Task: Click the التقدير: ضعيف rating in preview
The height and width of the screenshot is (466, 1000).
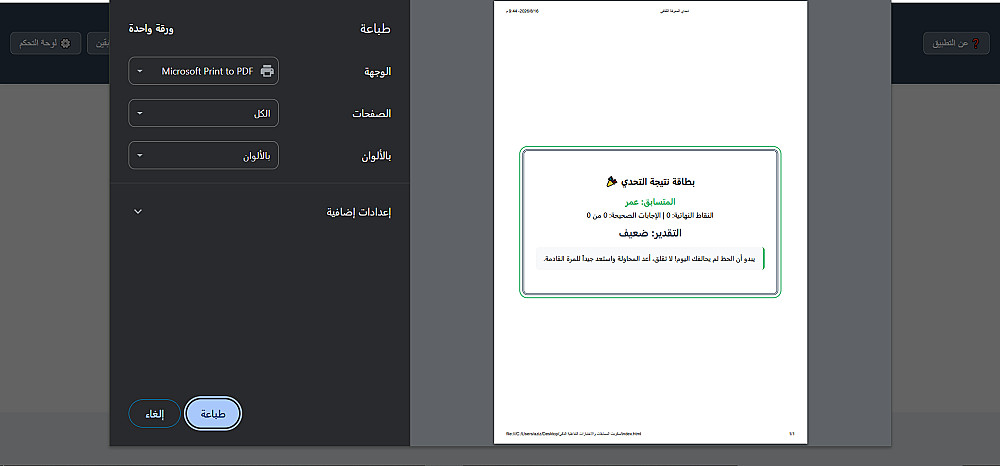Action: pos(650,233)
